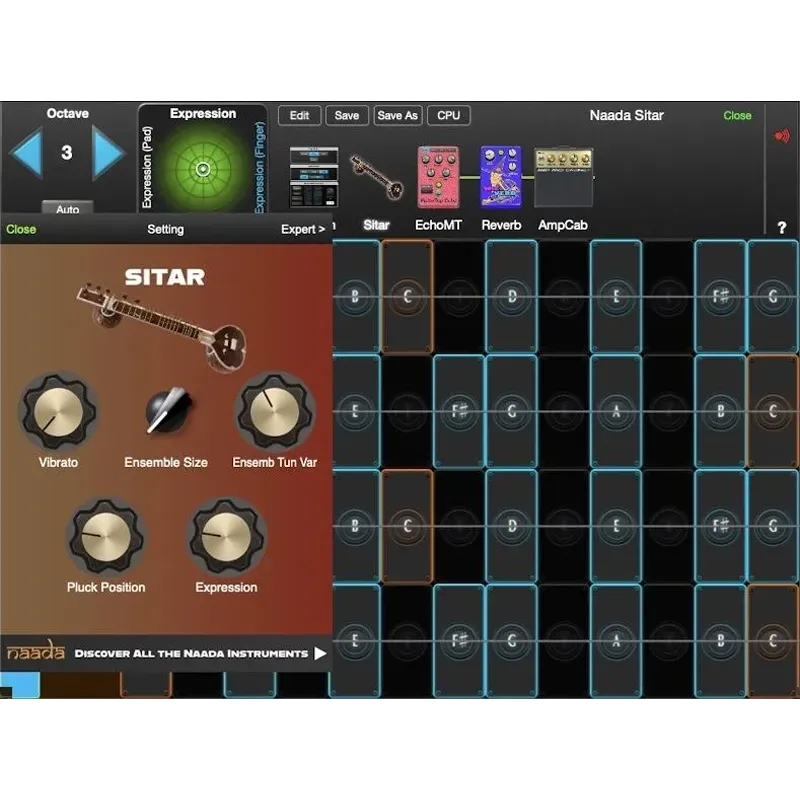The width and height of the screenshot is (800, 800).
Task: Click the Edit button
Action: click(299, 115)
